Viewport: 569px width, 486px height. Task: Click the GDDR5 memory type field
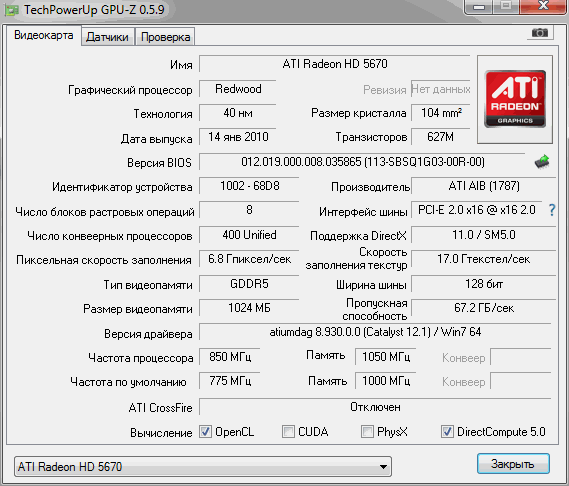pos(249,284)
